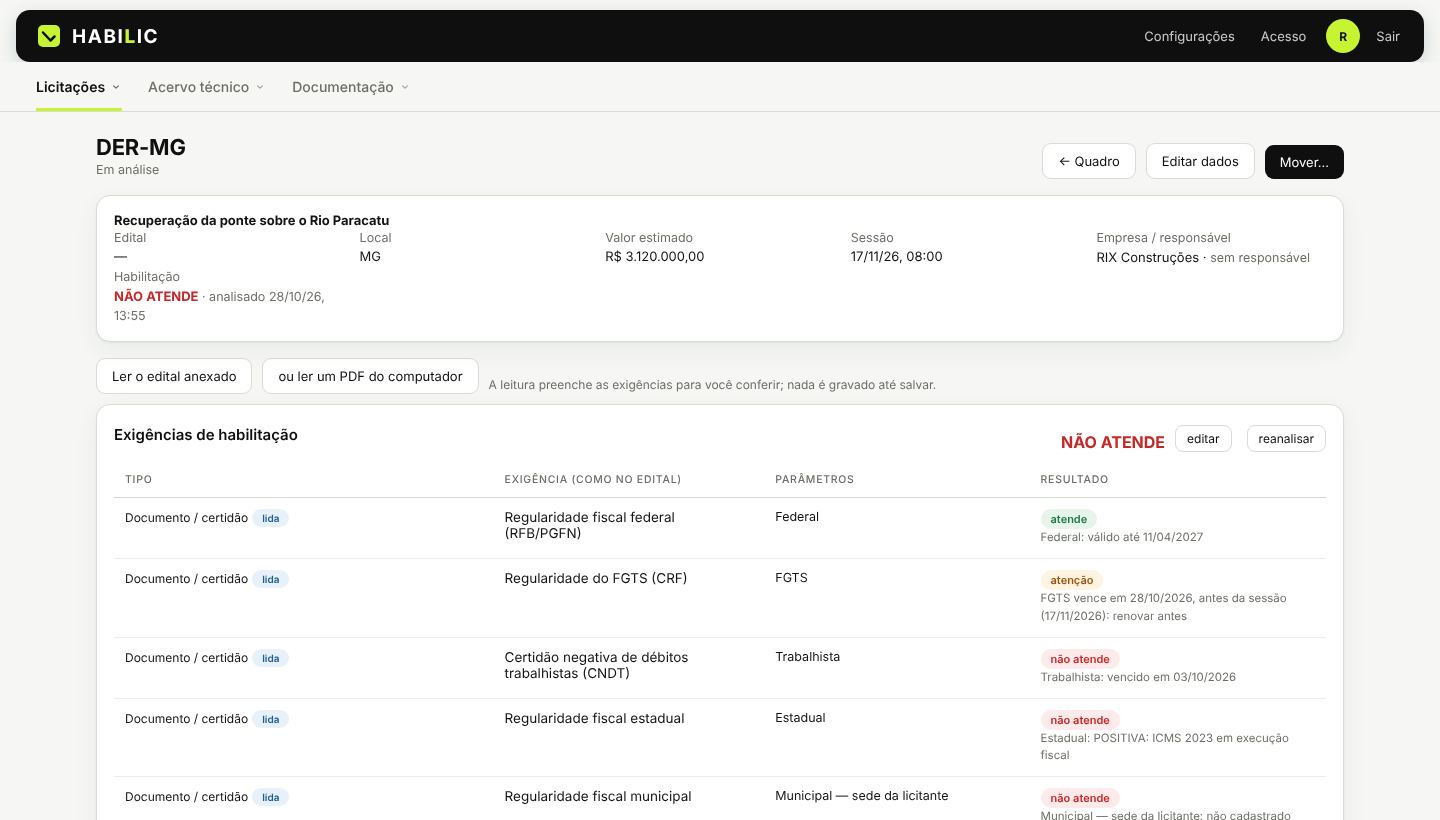Click the Editar dados button
Image resolution: width=1440 pixels, height=820 pixels.
click(1200, 161)
